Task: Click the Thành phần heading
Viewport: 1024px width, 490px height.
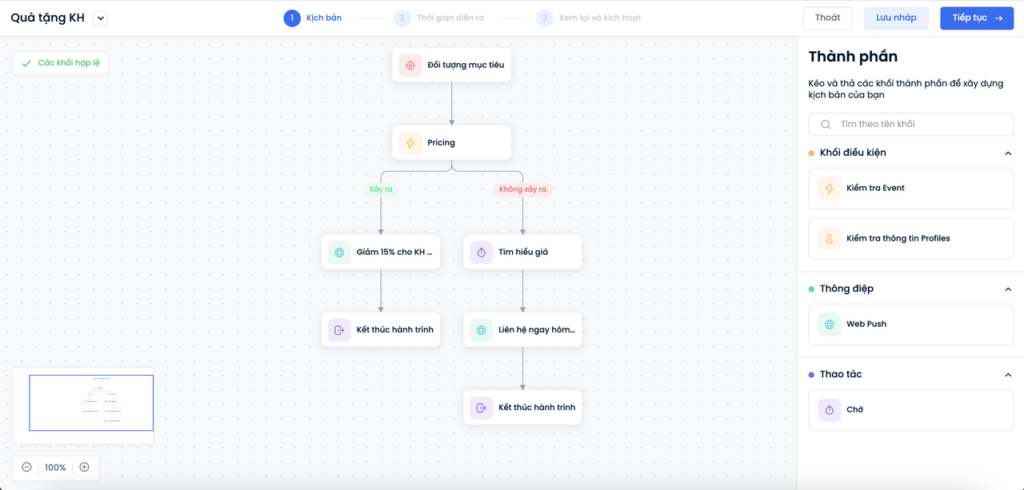Action: (853, 56)
